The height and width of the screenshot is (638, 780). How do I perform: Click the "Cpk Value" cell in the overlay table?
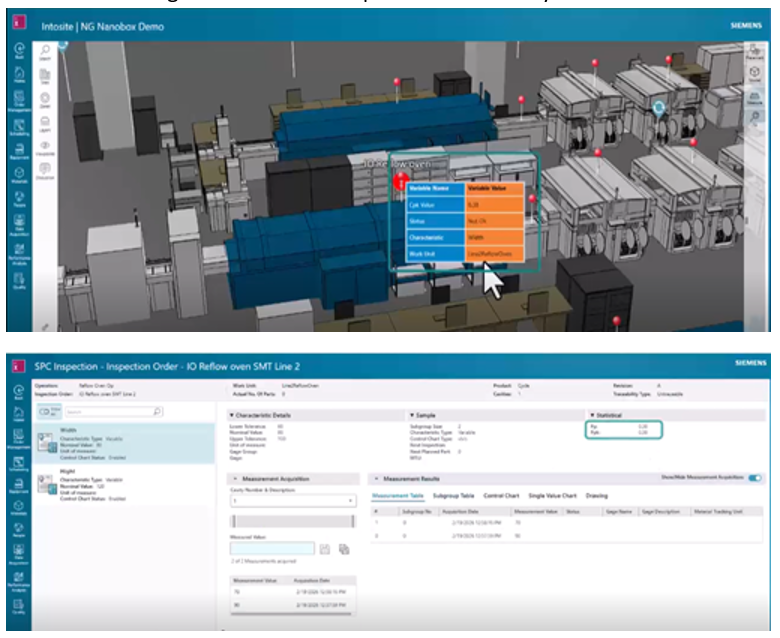coord(436,205)
